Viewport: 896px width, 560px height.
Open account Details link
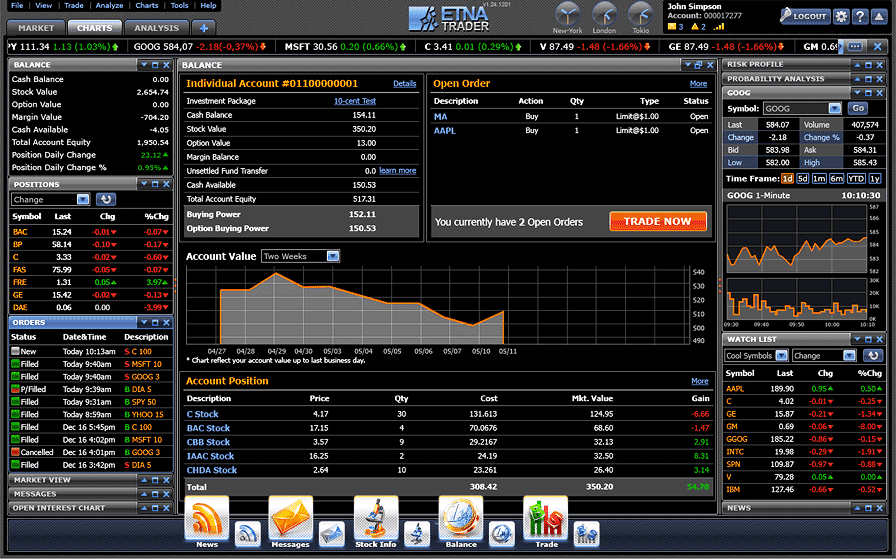405,83
